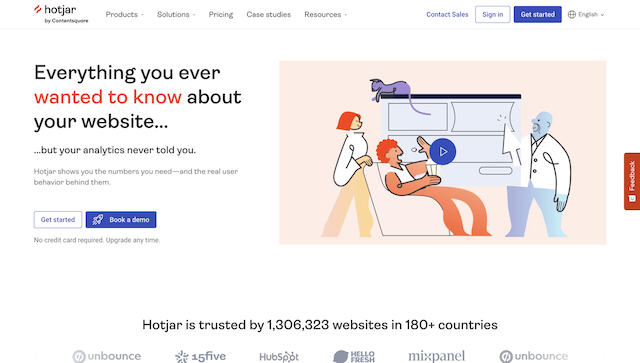The height and width of the screenshot is (363, 640).
Task: Open the Pricing page
Action: (221, 15)
